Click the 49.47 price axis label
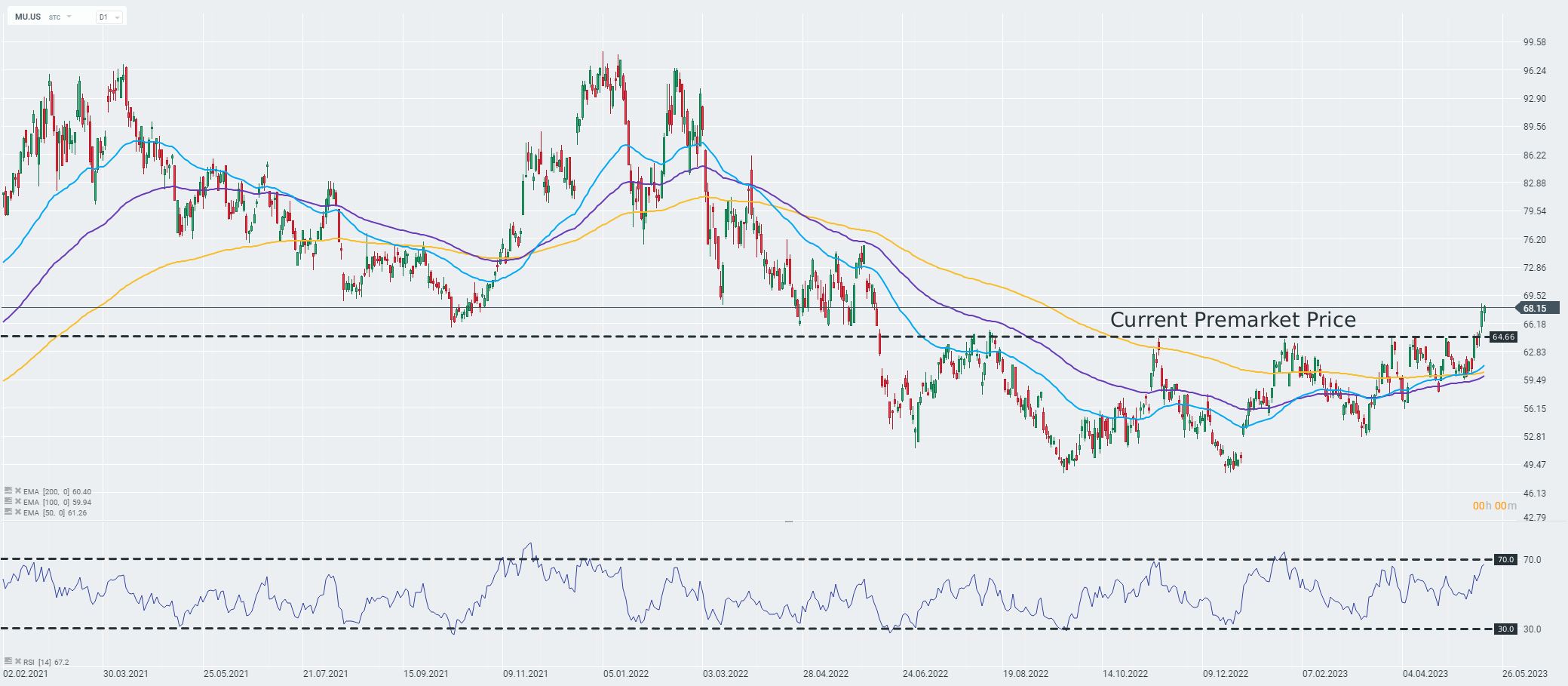The width and height of the screenshot is (1568, 686). [1535, 465]
